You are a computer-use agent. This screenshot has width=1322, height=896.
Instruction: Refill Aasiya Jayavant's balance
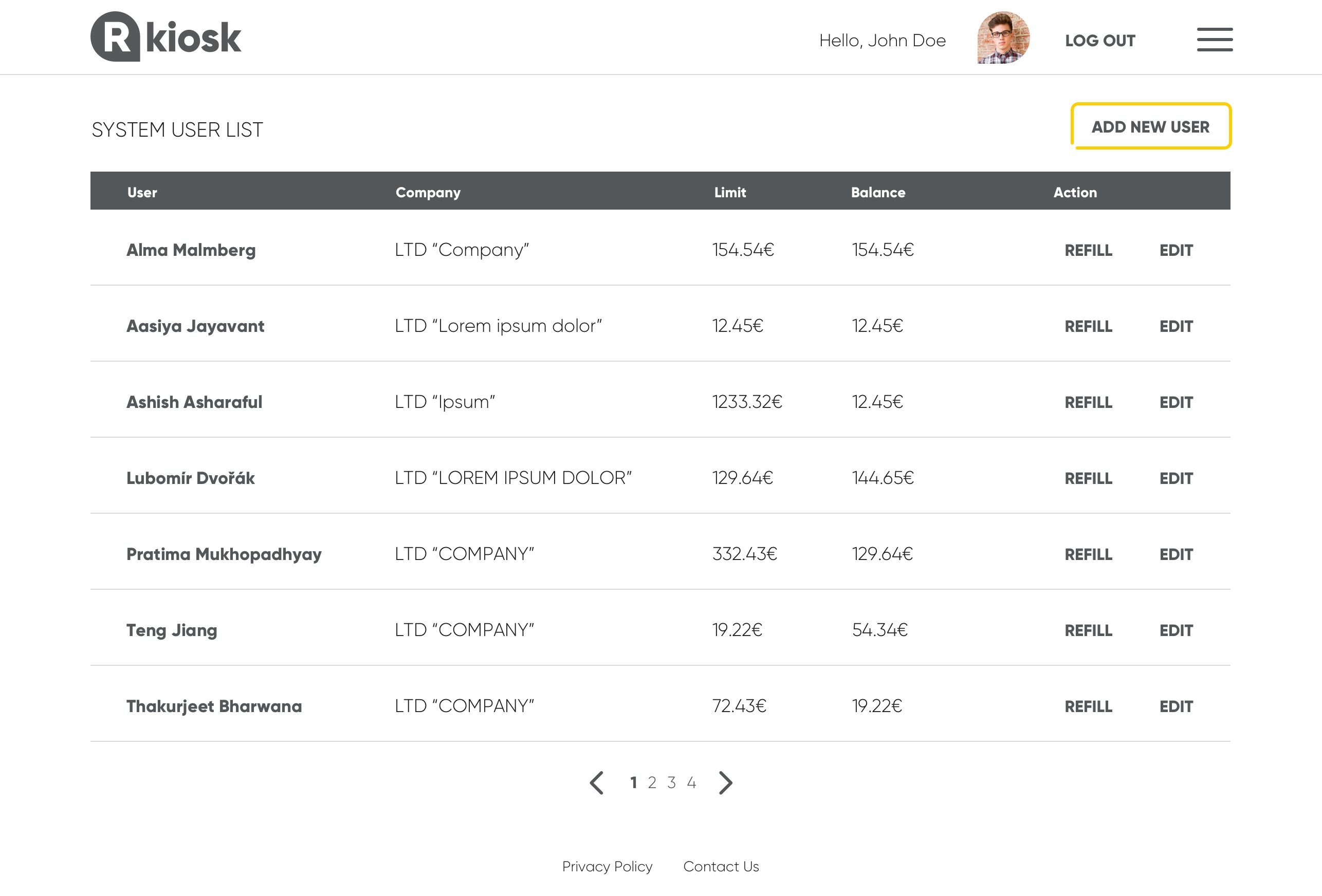point(1088,326)
